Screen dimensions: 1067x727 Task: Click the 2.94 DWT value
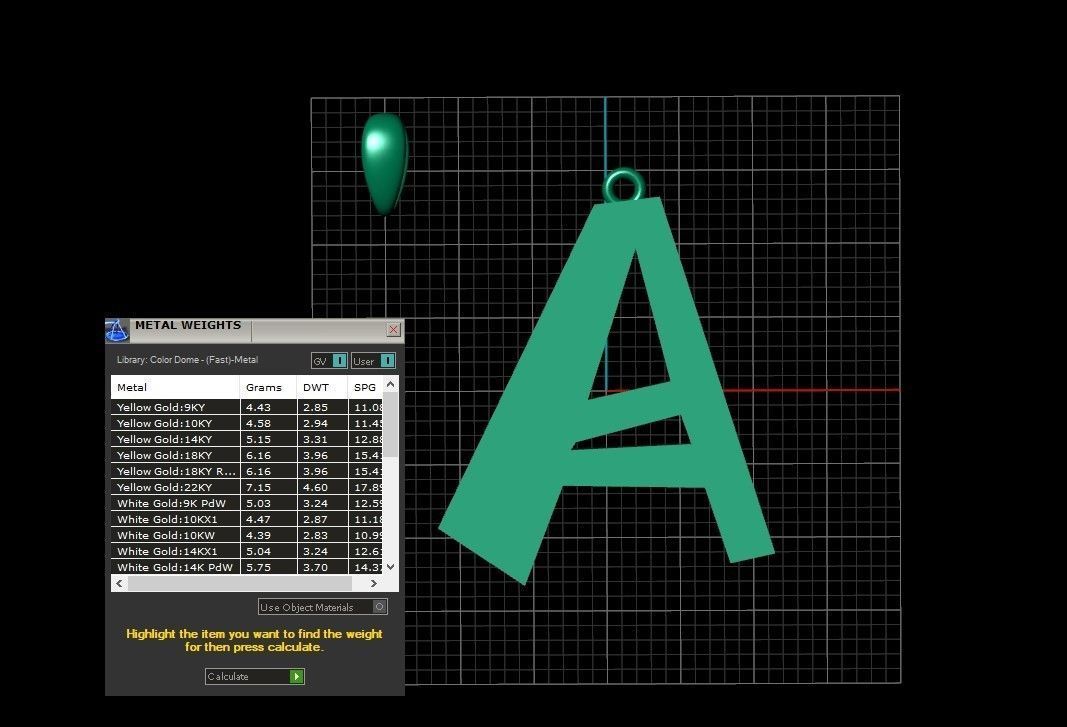[x=316, y=423]
